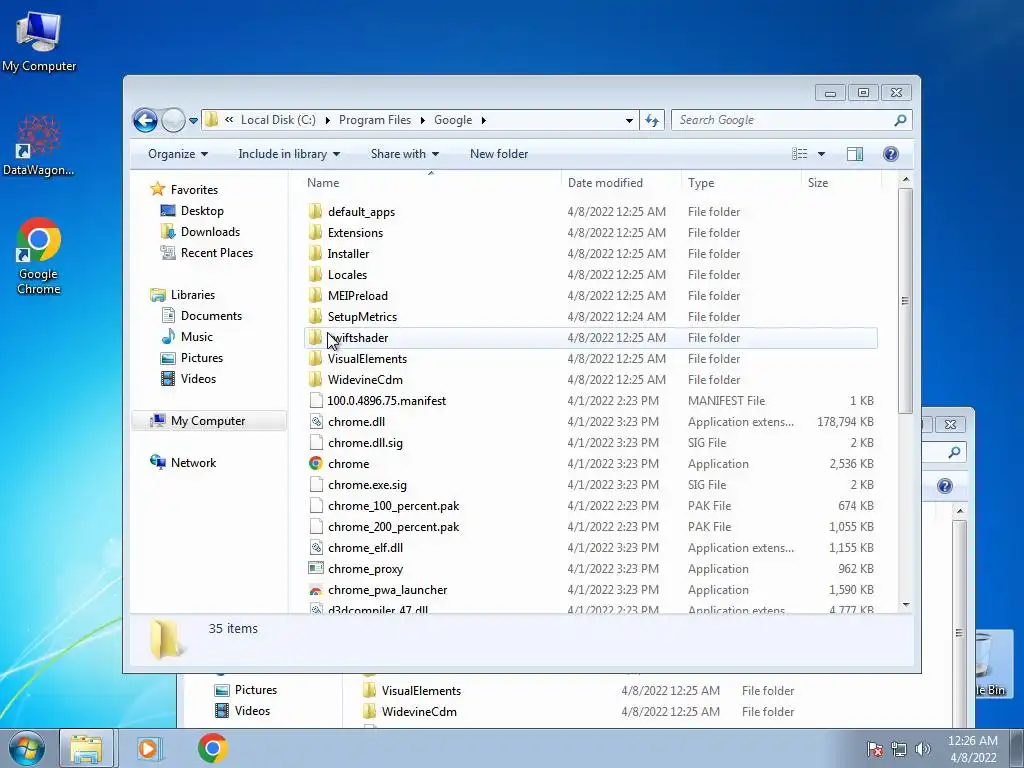1024x768 pixels.
Task: Open the Share with menu
Action: (404, 154)
